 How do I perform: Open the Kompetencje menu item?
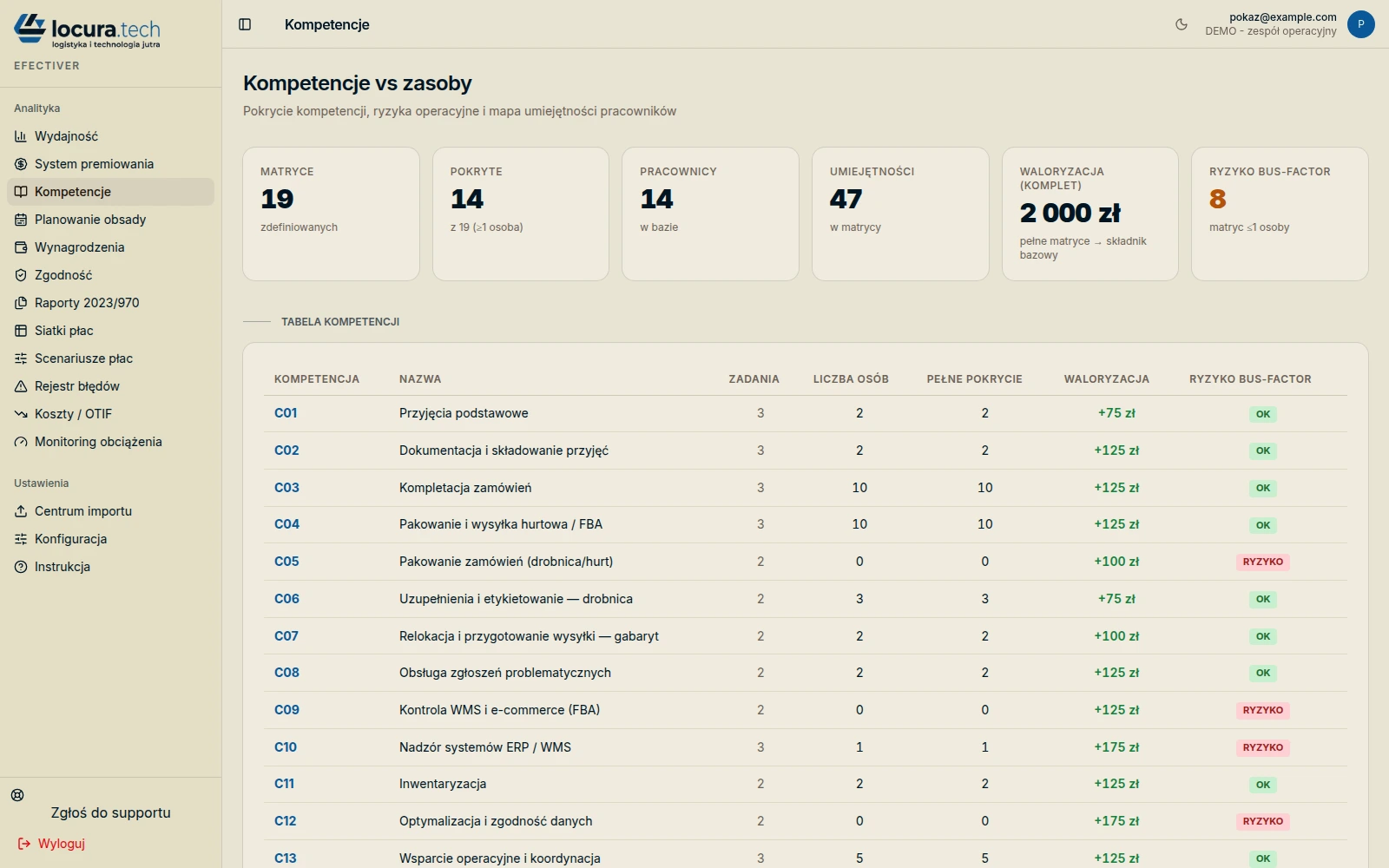[110, 192]
